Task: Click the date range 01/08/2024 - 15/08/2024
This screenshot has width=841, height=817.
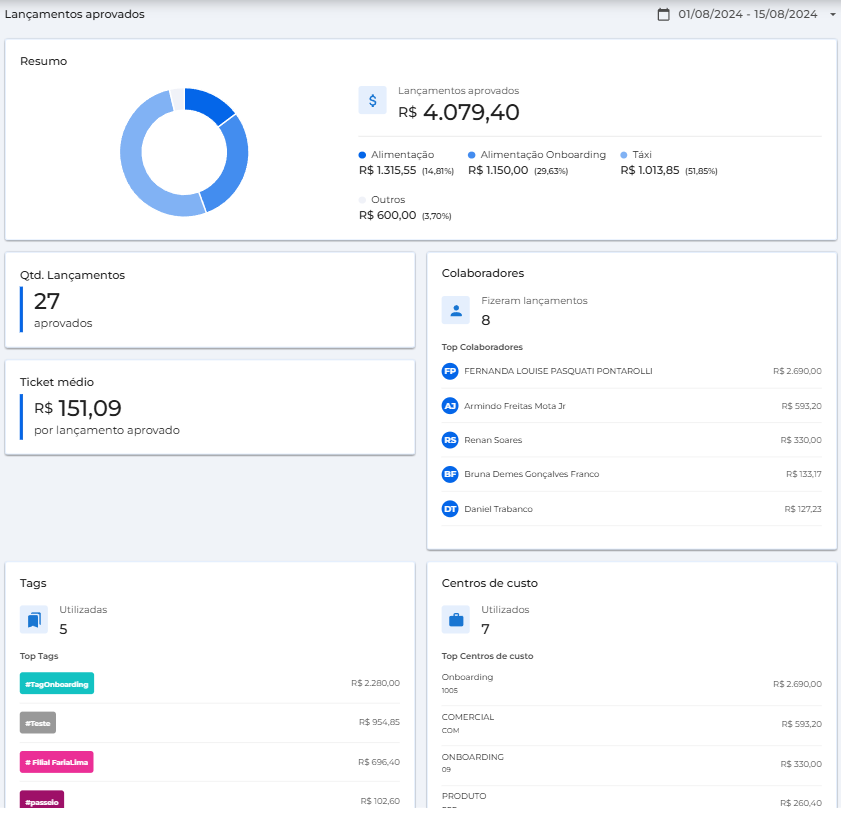Action: [748, 14]
